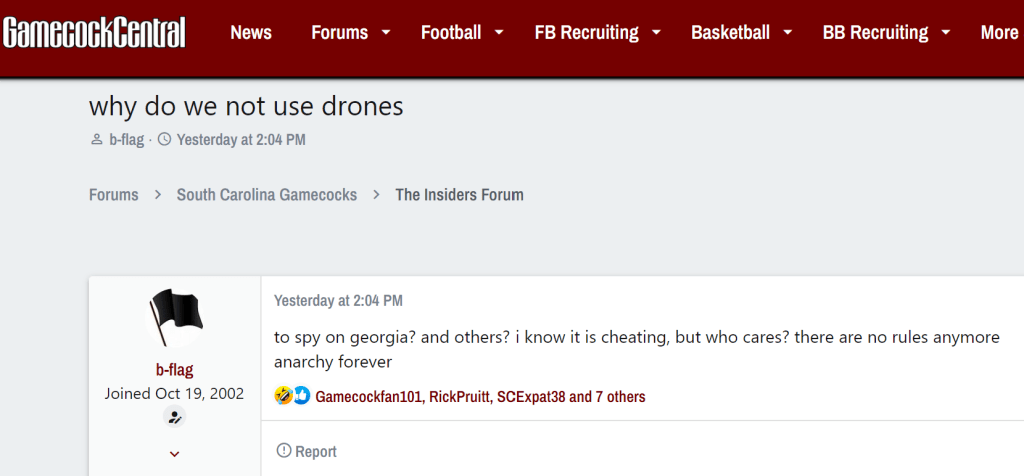Open the FB Recruiting dropdown arrow
1024x476 pixels.
657,33
